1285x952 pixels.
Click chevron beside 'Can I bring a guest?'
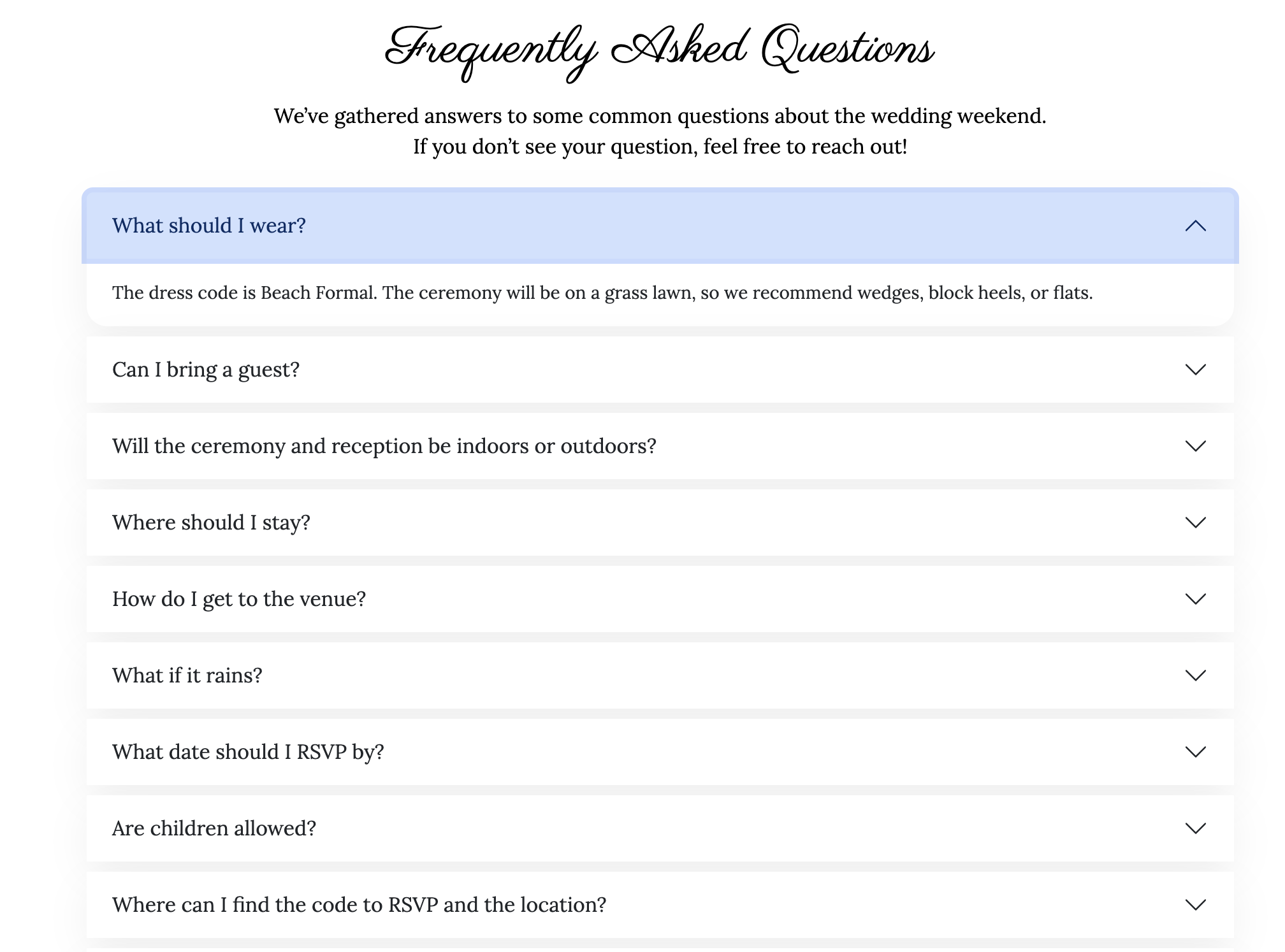1195,370
